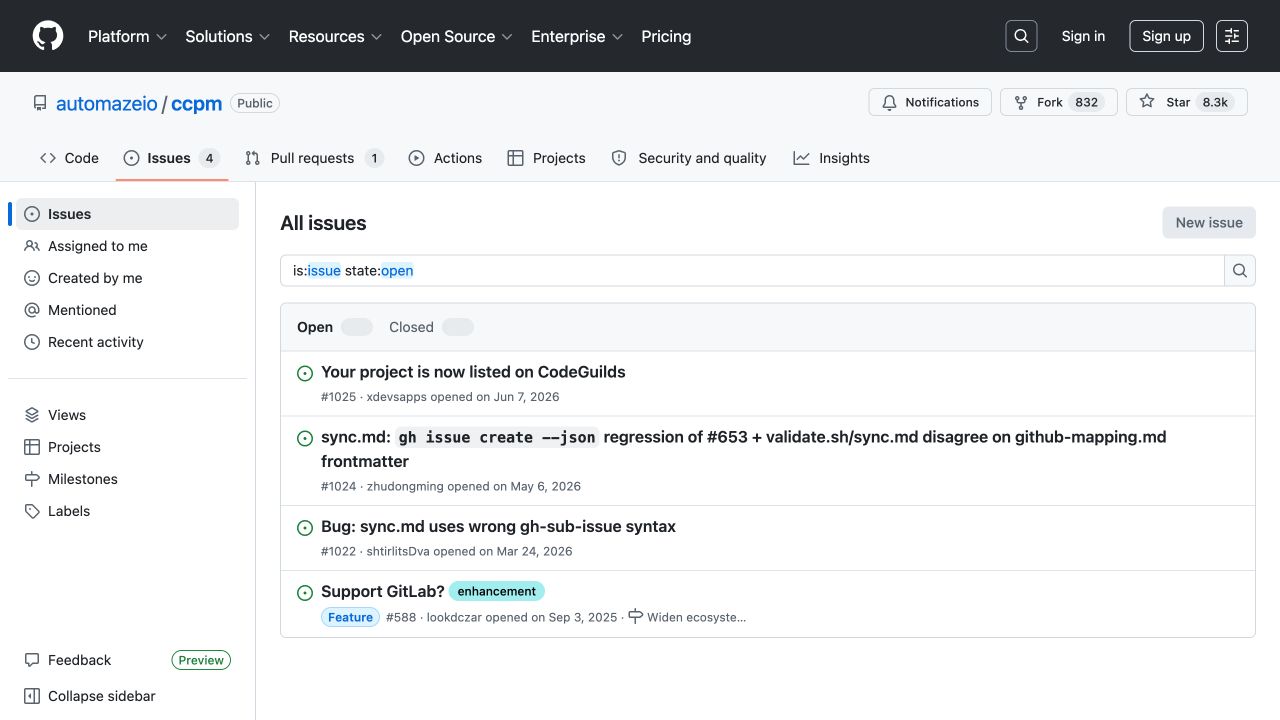Viewport: 1280px width, 720px height.
Task: Click the milestone icon before Widen ecosyste…
Action: [x=635, y=617]
